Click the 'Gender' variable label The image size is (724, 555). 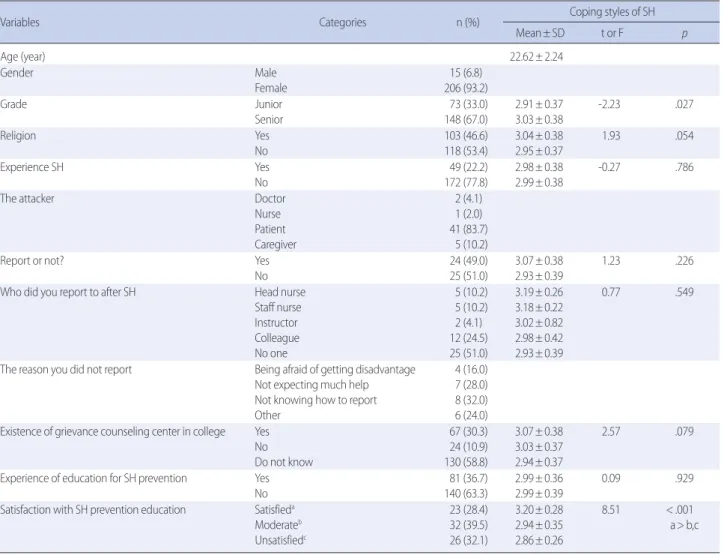17,73
